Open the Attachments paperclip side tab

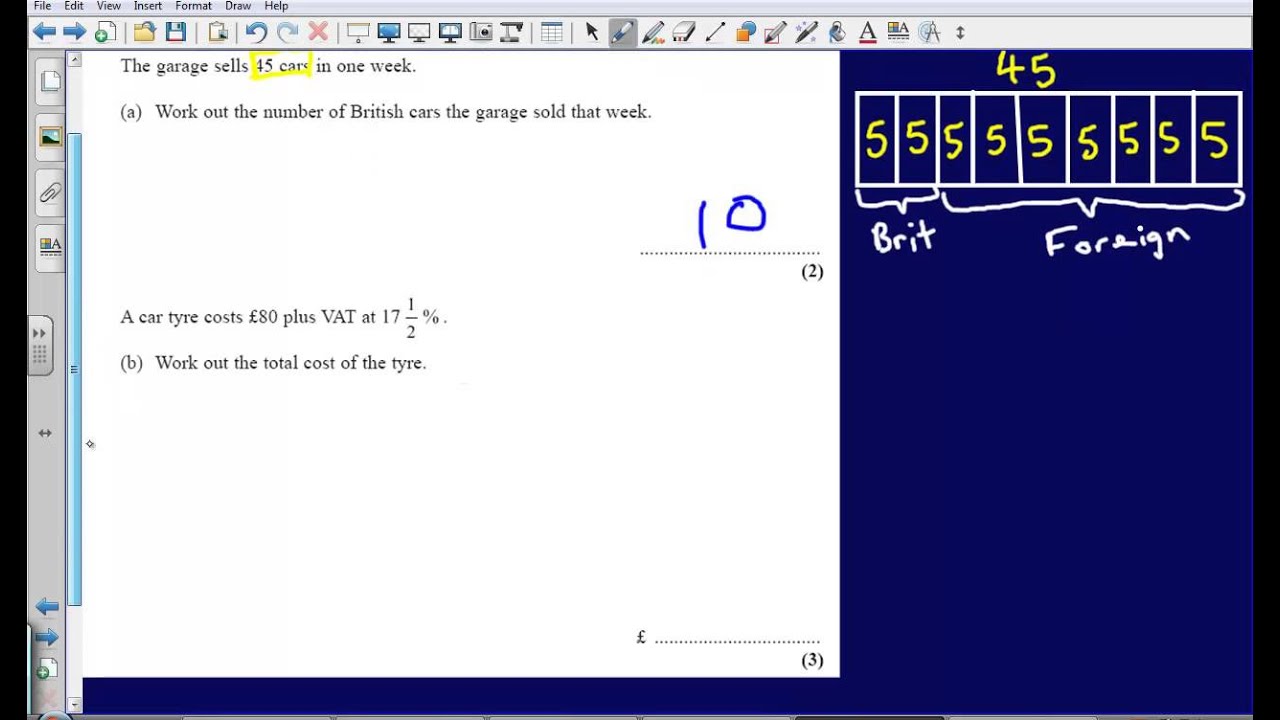[x=50, y=192]
